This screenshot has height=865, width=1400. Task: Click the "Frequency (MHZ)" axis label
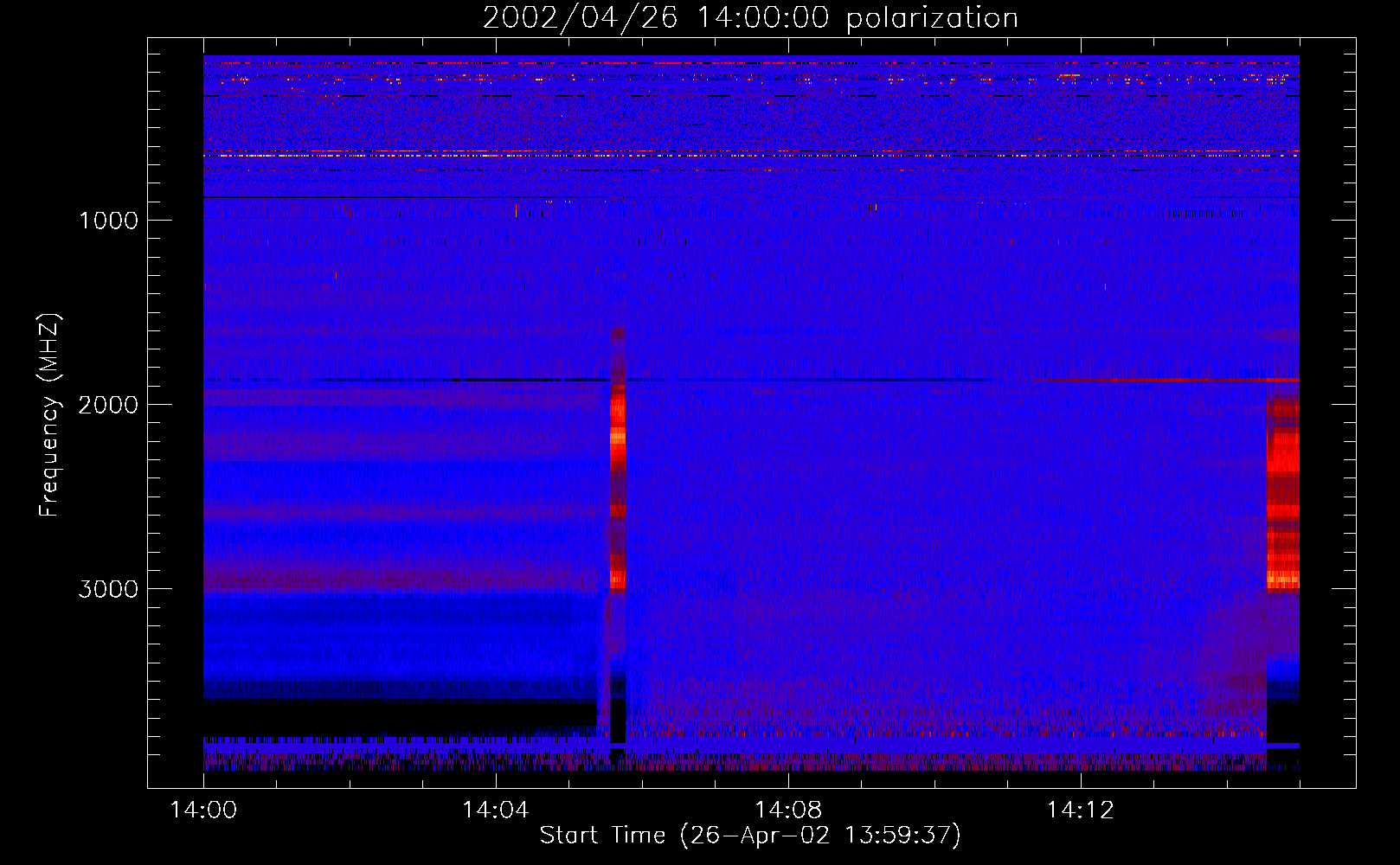pos(50,415)
